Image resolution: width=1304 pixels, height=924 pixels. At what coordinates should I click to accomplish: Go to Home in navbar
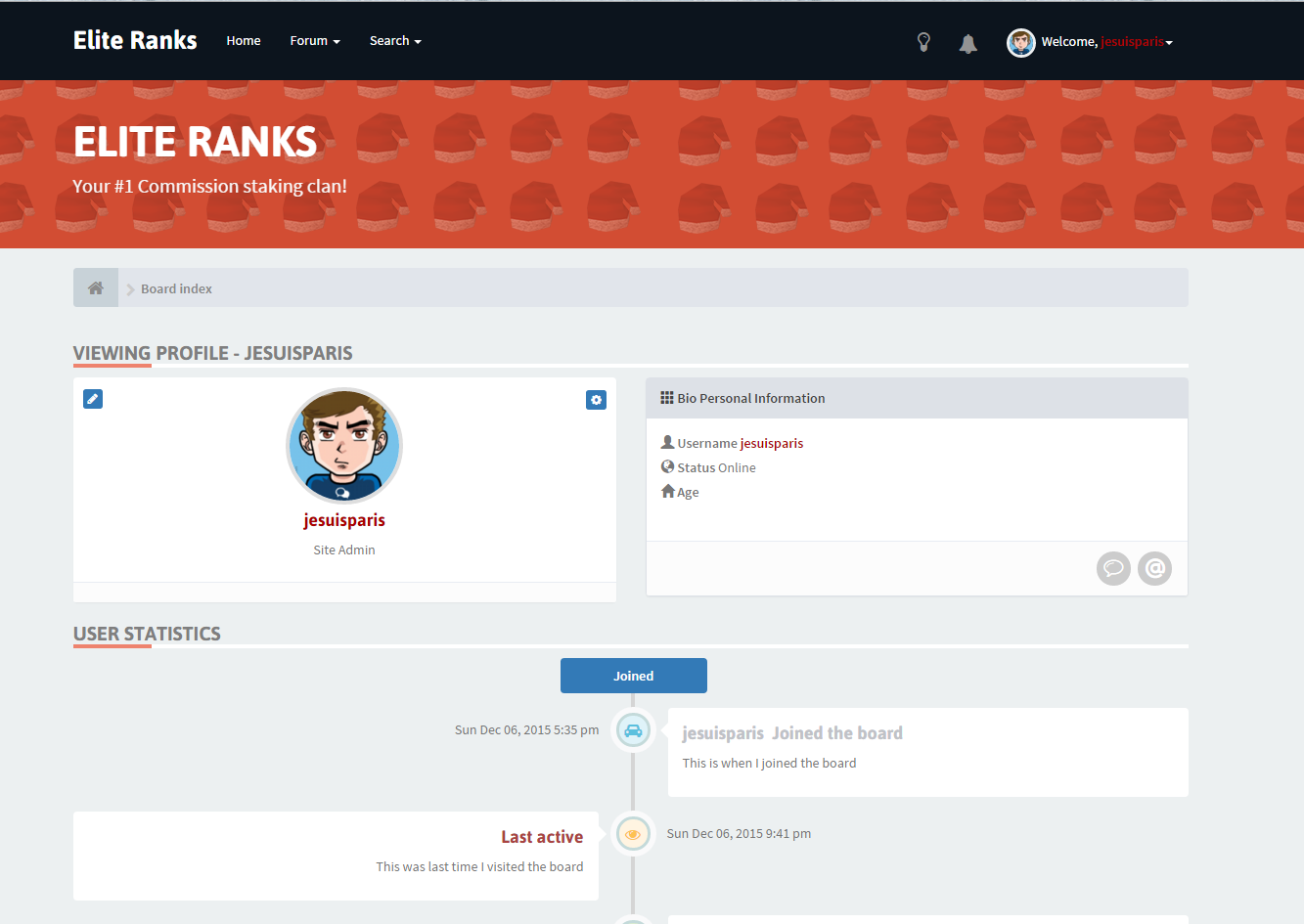244,41
